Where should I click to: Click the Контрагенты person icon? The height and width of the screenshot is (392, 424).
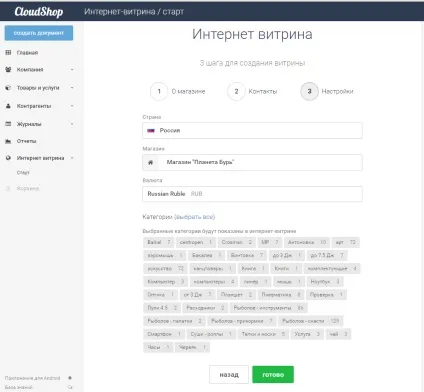[x=8, y=106]
